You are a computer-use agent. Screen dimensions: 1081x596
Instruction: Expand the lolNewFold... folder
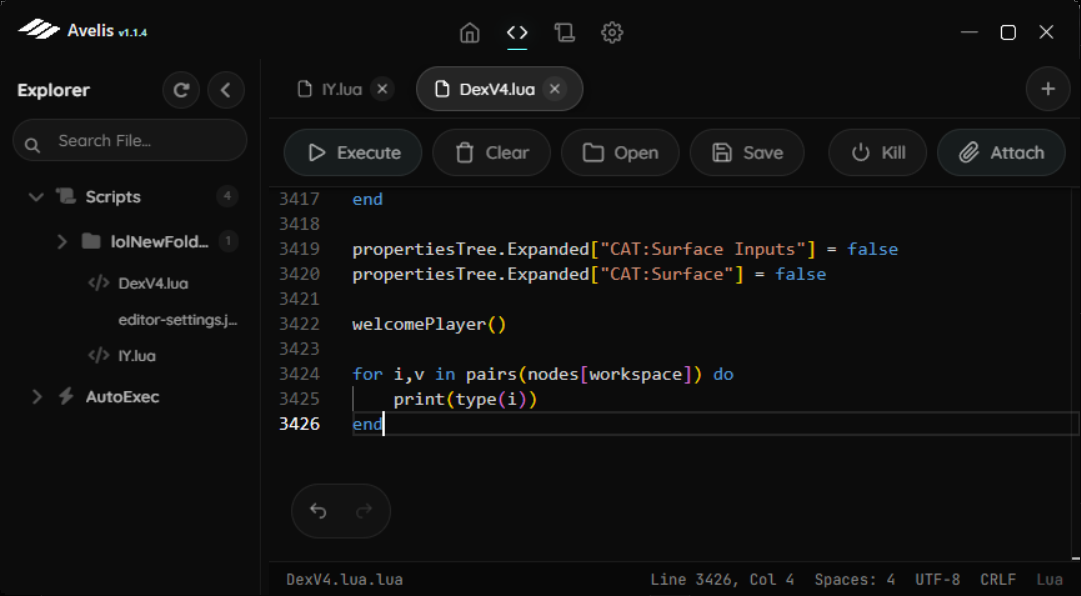(61, 241)
